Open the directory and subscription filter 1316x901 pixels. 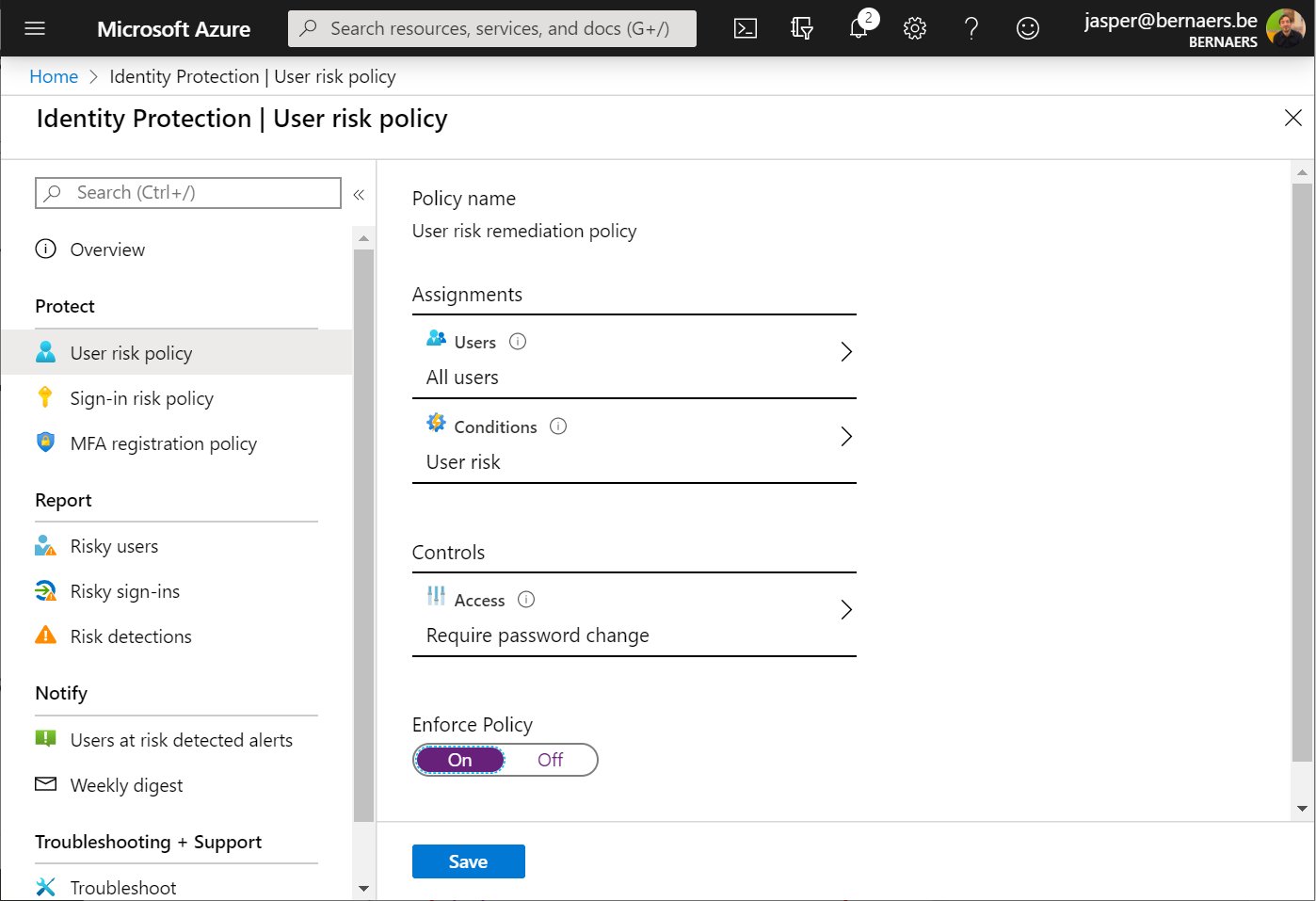pyautogui.click(x=801, y=28)
